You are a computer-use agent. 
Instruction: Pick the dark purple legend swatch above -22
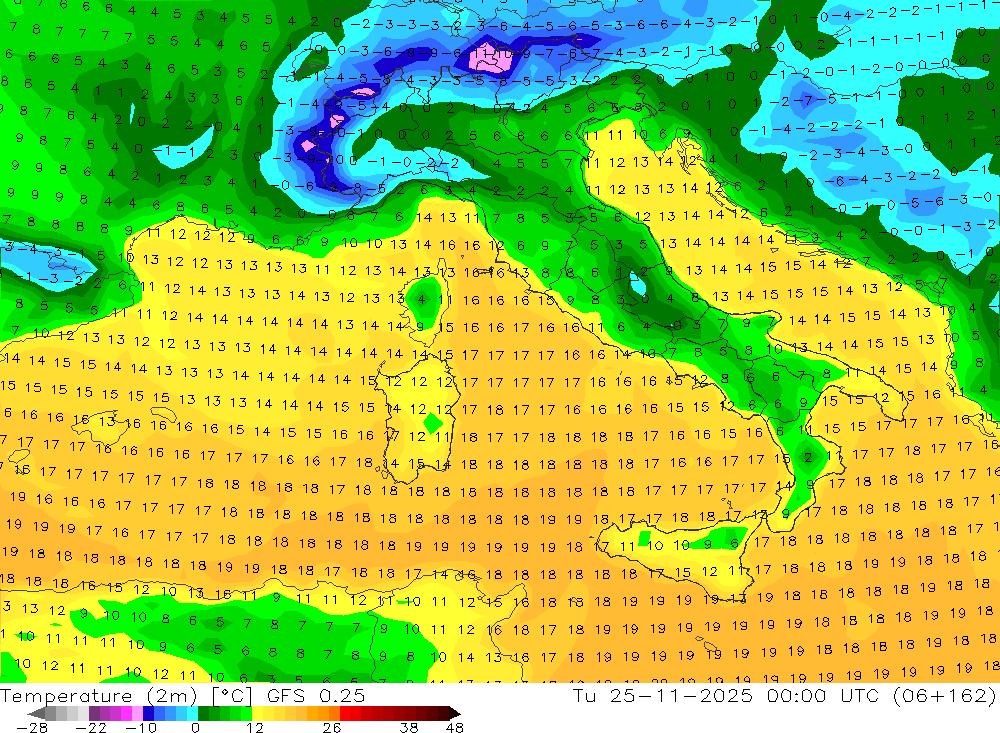point(94,713)
